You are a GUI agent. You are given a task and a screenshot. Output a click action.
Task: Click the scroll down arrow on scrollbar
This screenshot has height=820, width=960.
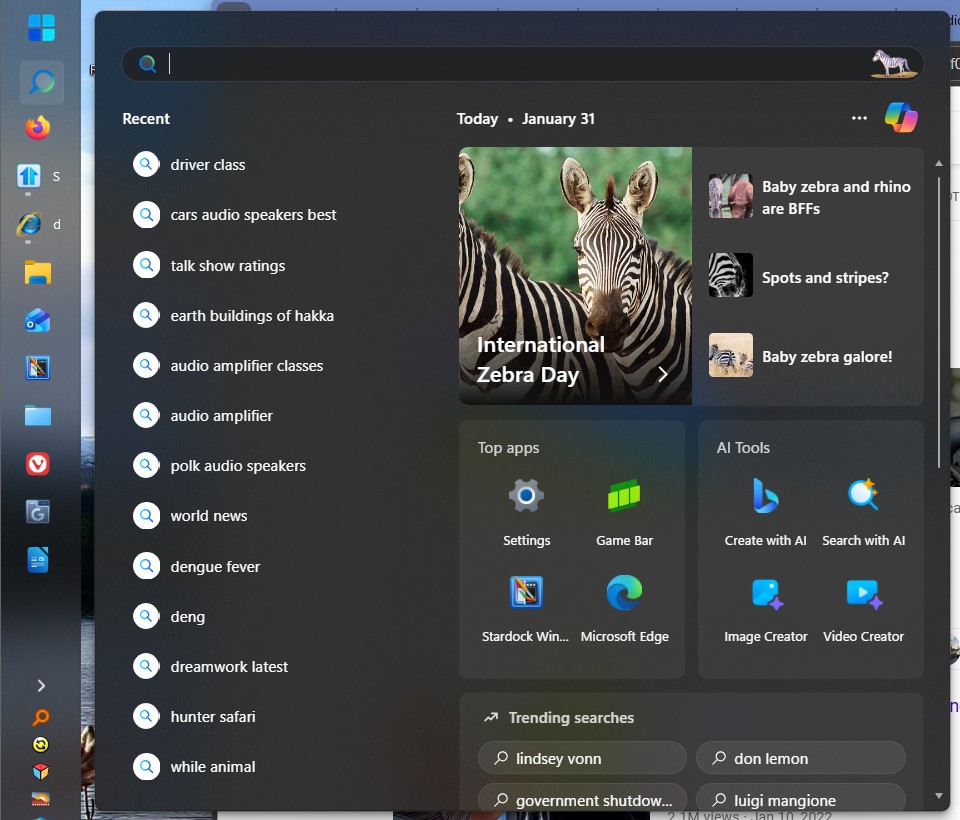(938, 796)
